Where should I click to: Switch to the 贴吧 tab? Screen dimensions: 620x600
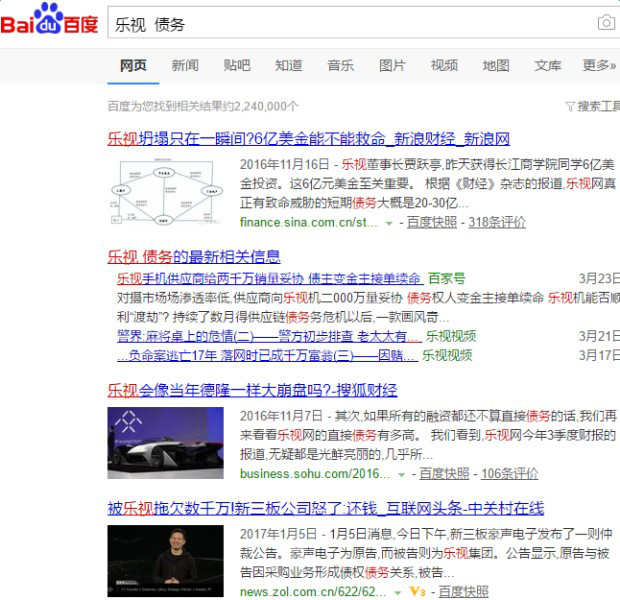tap(237, 65)
